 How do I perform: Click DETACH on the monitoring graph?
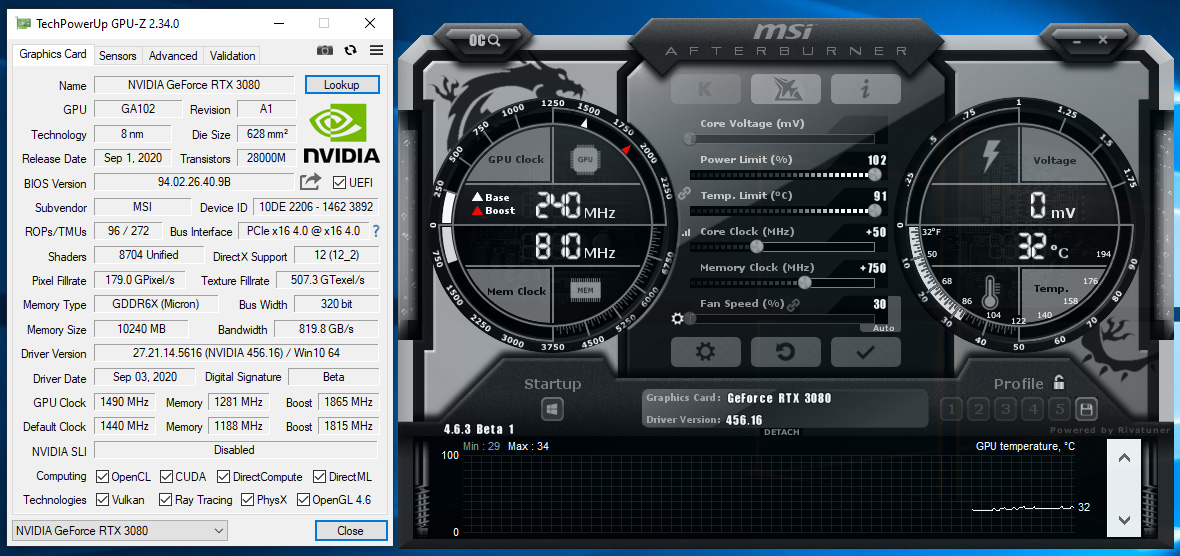(x=781, y=432)
